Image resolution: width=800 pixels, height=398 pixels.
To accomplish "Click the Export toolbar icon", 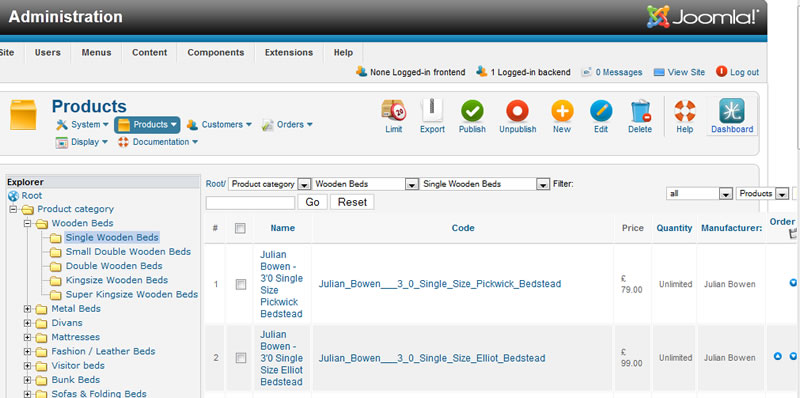I will (x=432, y=110).
